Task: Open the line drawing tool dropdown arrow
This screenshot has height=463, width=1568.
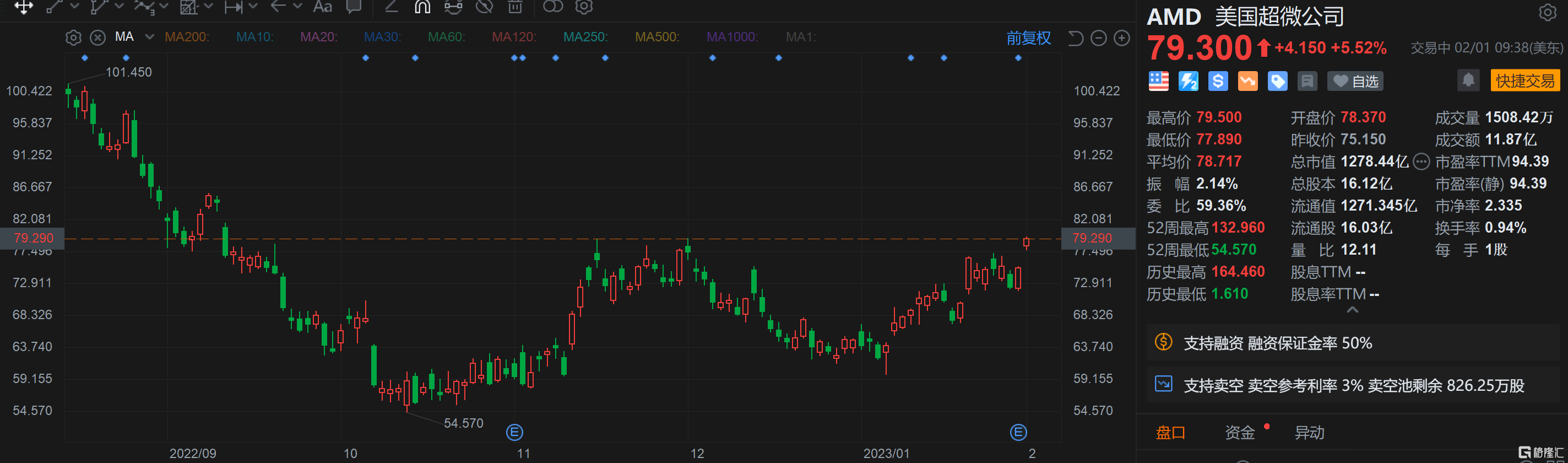Action: (x=75, y=7)
